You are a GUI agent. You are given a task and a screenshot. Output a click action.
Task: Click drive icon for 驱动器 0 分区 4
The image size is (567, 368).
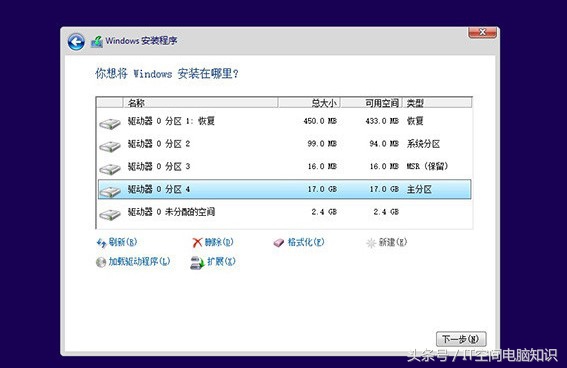pyautogui.click(x=110, y=192)
